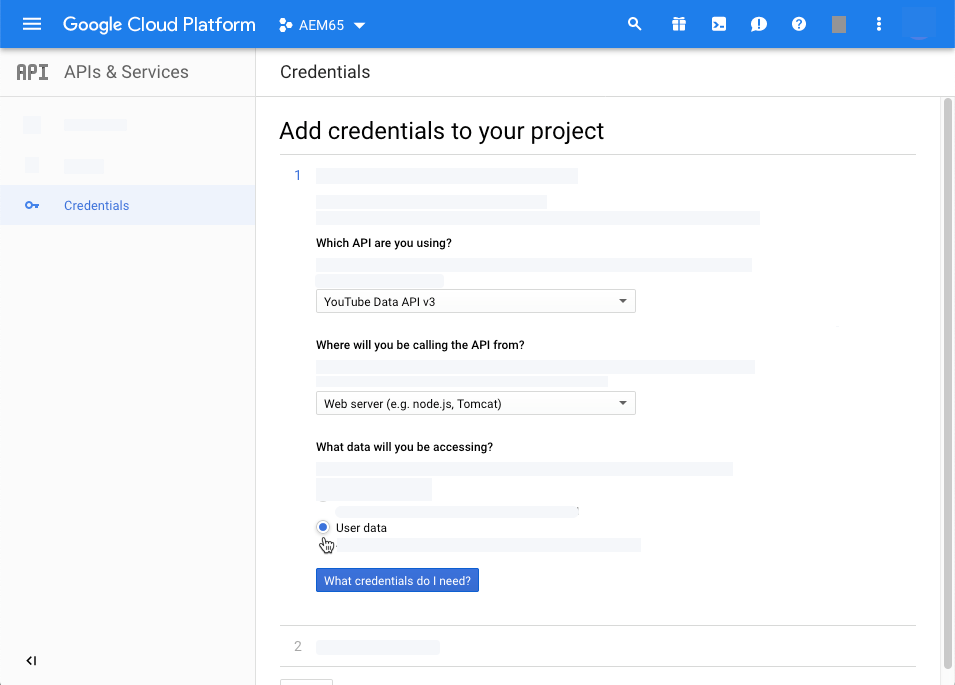Viewport: 955px width, 685px height.
Task: Click the help question mark icon
Action: click(799, 24)
